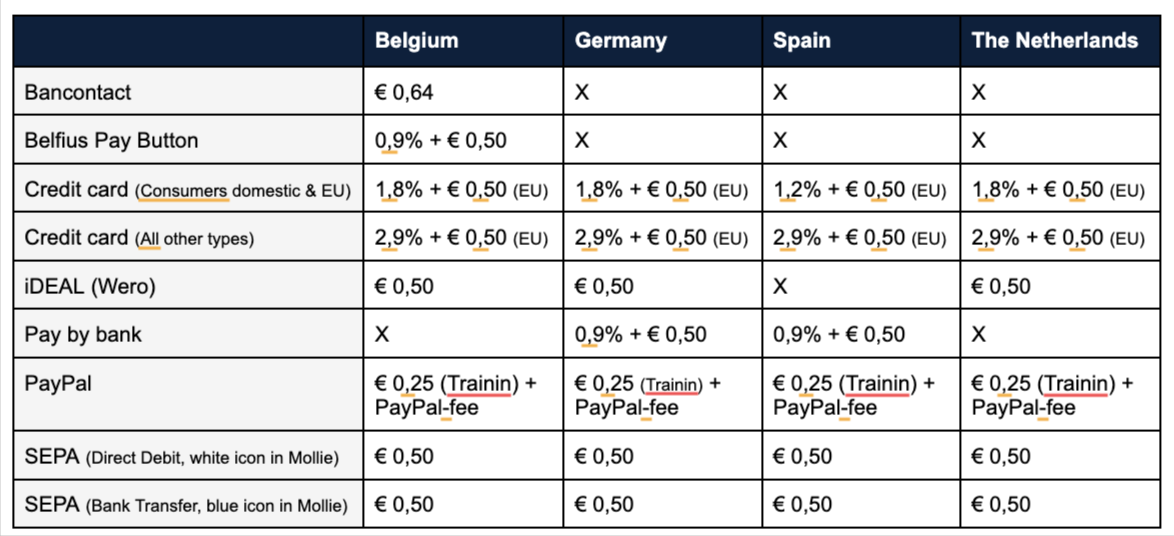Click the Belgium column header
Image resolution: width=1174 pixels, height=536 pixels.
click(417, 41)
